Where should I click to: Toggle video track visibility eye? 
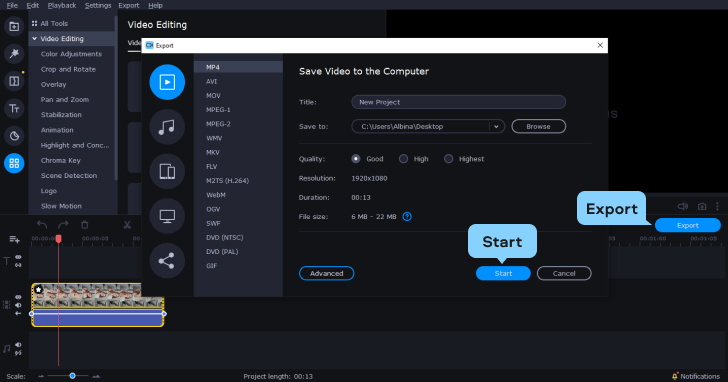coord(18,297)
